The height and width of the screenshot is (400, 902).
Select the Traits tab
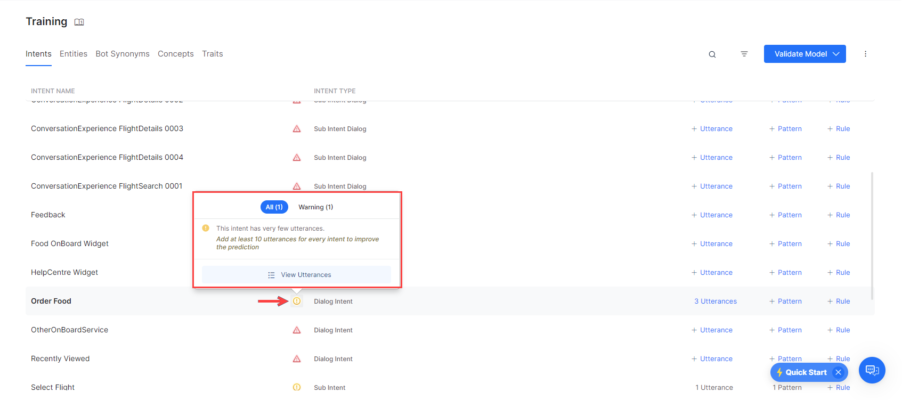(x=212, y=54)
